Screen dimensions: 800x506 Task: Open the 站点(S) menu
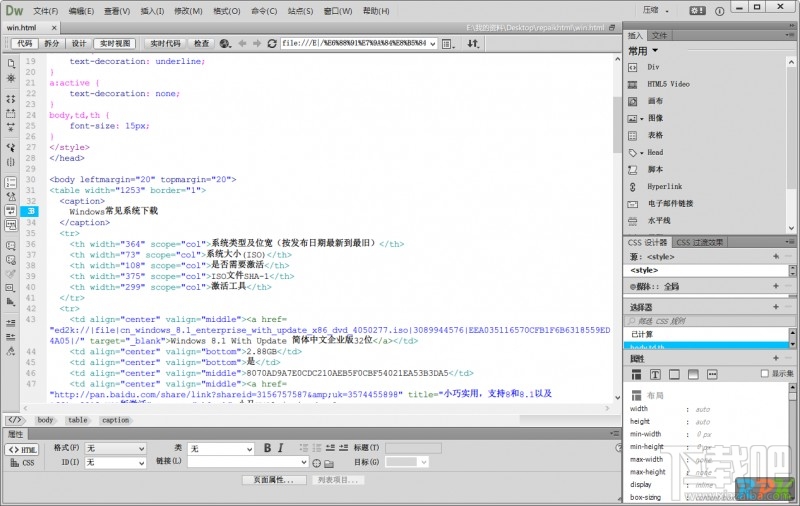300,11
